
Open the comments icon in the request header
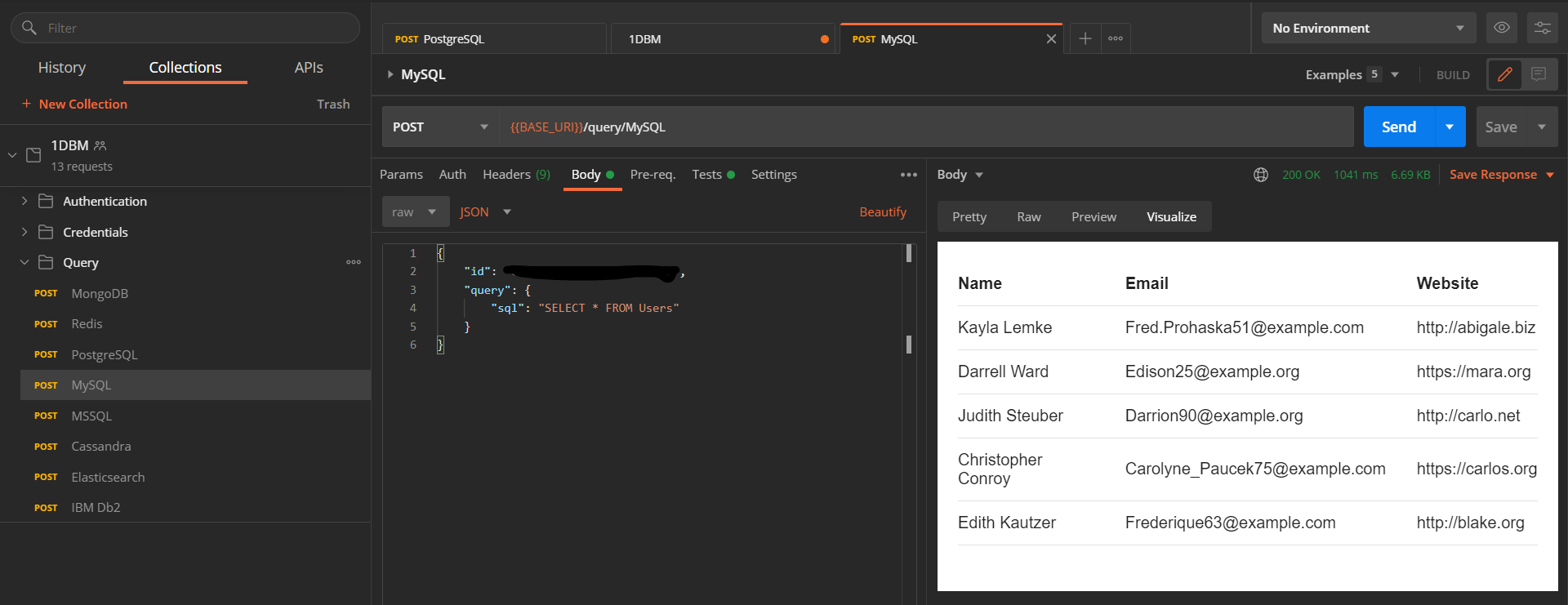[1539, 74]
